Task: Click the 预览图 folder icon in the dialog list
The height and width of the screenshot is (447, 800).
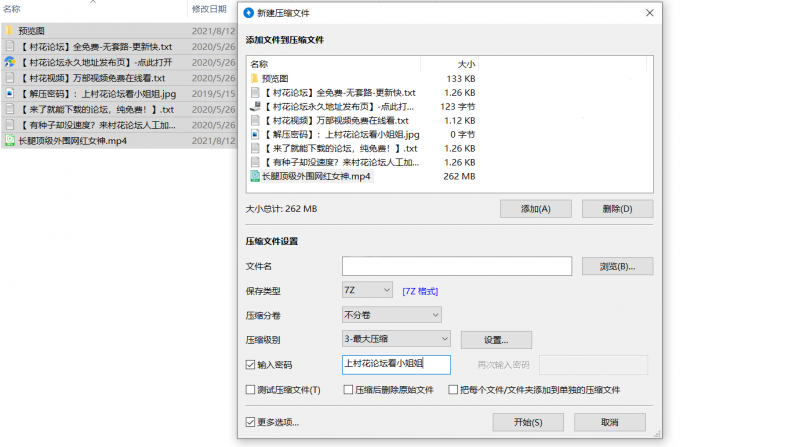Action: [x=255, y=78]
